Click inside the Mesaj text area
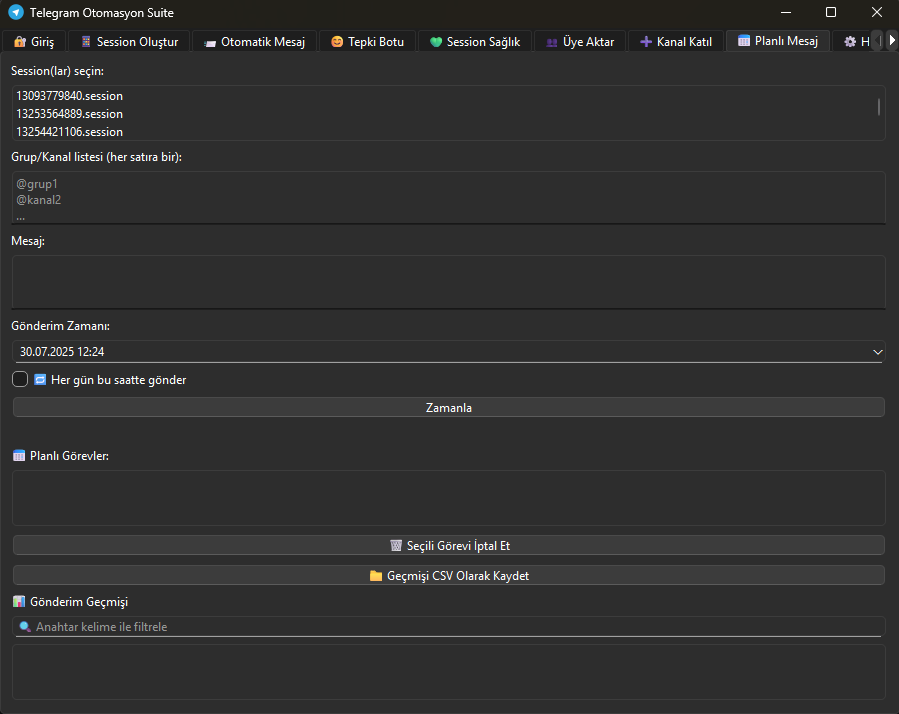The height and width of the screenshot is (714, 899). [448, 282]
